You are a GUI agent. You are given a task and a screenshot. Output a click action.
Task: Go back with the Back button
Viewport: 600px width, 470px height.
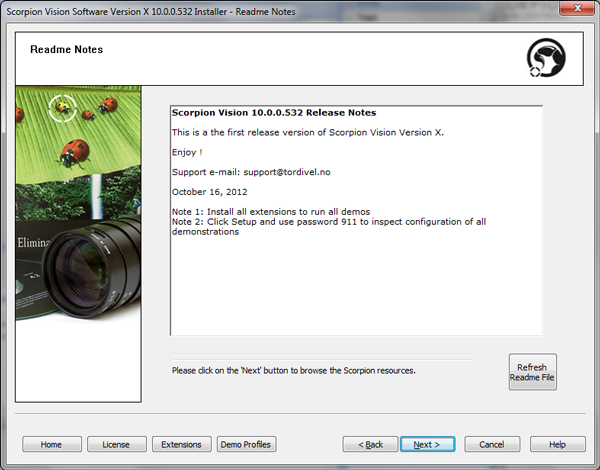pyautogui.click(x=370, y=444)
